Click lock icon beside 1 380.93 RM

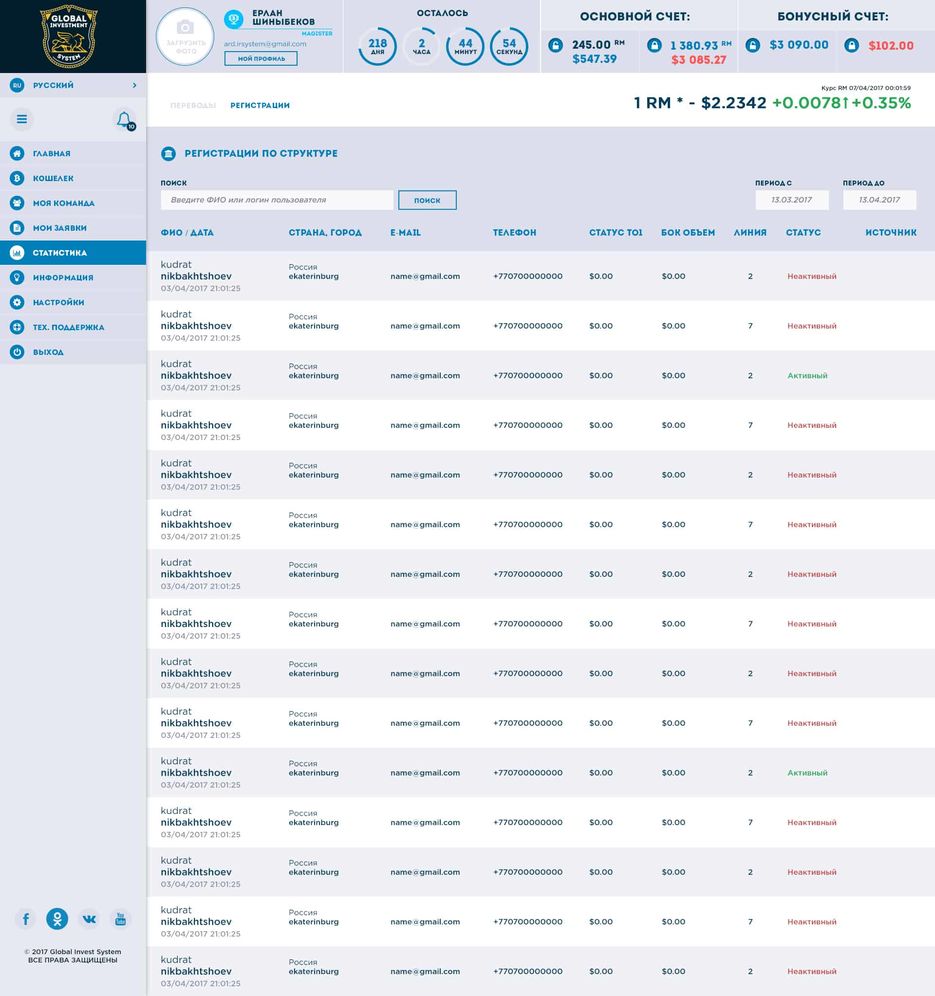pyautogui.click(x=654, y=45)
